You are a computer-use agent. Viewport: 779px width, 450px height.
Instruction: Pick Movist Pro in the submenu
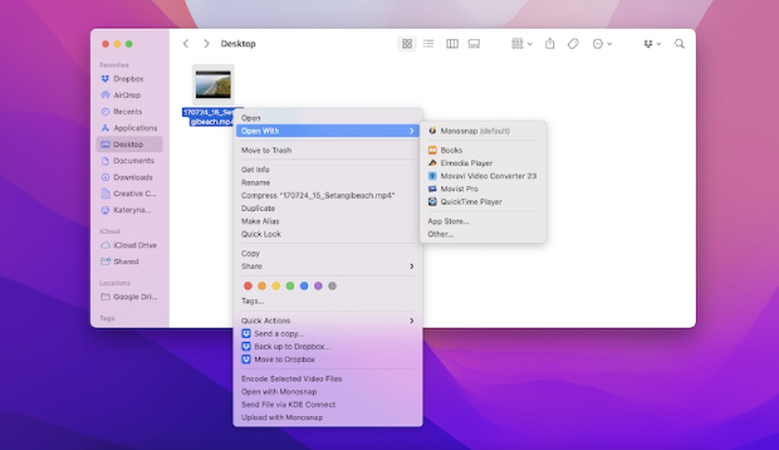(458, 188)
